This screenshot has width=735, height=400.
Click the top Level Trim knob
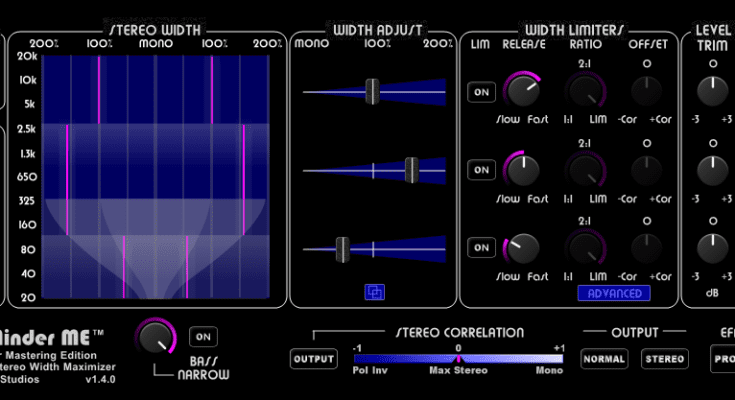712,91
